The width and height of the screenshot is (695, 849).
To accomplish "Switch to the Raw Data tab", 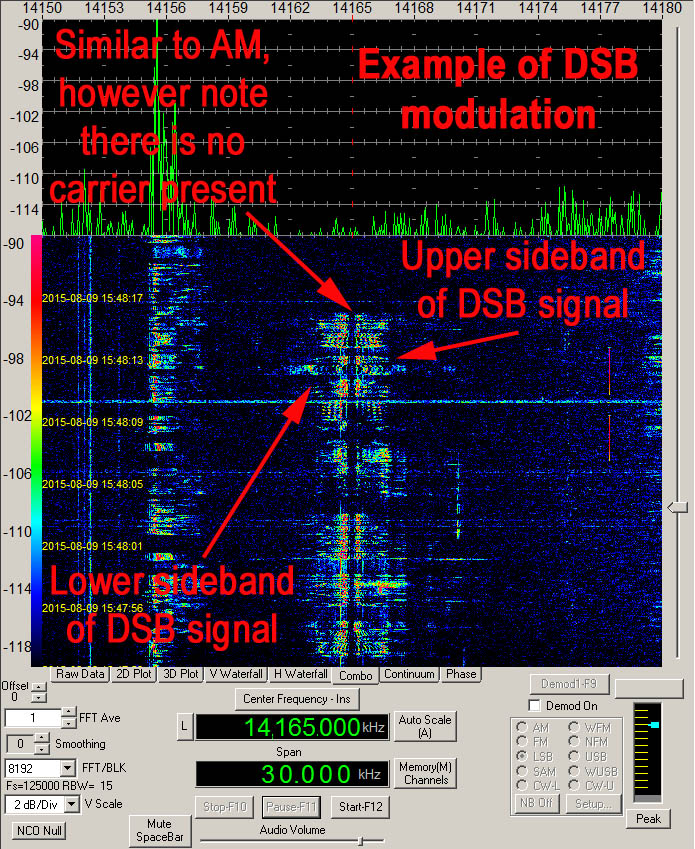I will 80,674.
